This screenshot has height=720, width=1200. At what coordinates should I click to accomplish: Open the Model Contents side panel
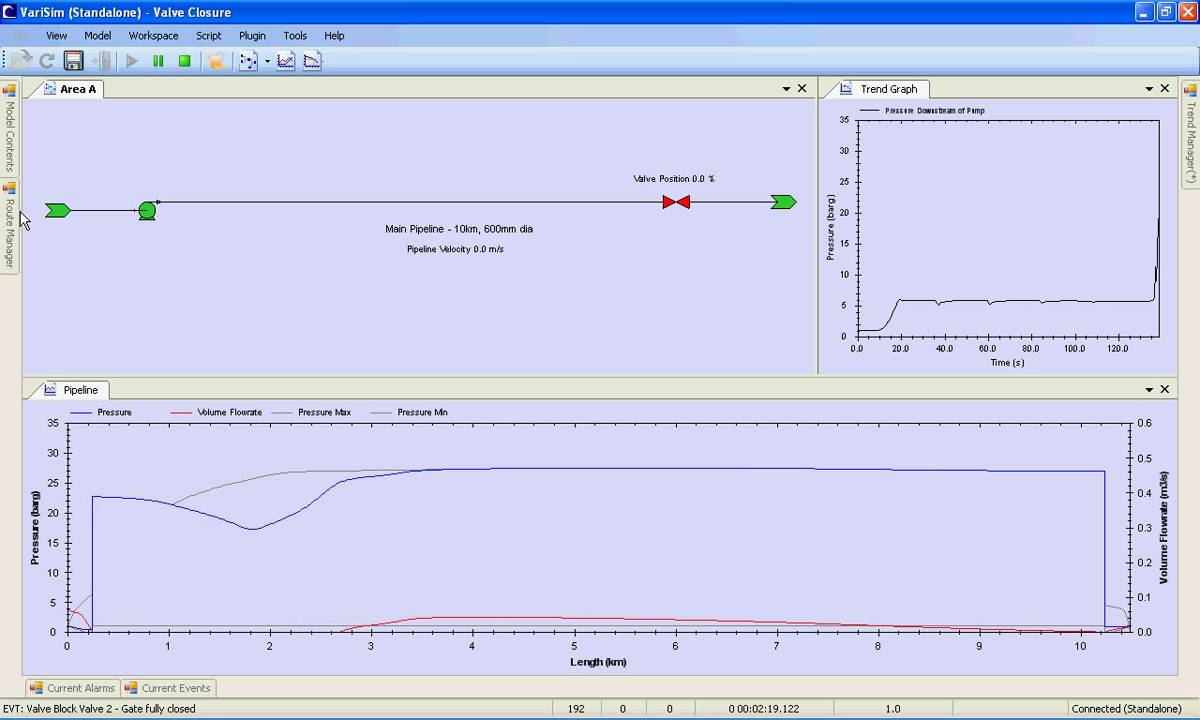click(x=9, y=128)
